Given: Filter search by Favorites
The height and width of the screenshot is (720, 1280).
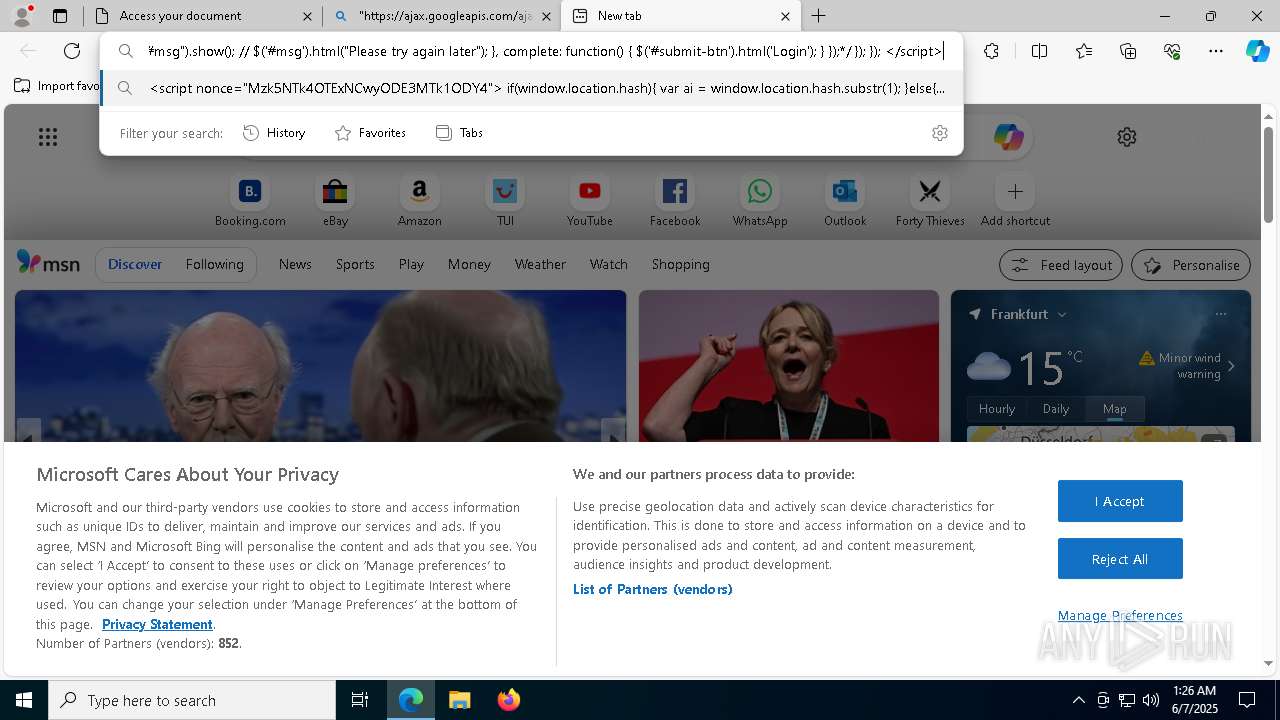Looking at the screenshot, I should (x=371, y=133).
